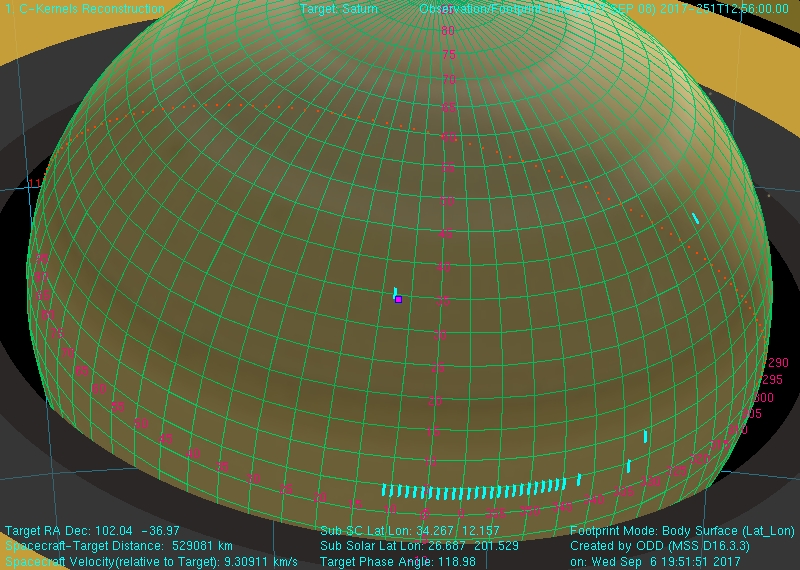The width and height of the screenshot is (800, 570).
Task: Click the latitude label "80" near the pole
Action: pos(447,31)
